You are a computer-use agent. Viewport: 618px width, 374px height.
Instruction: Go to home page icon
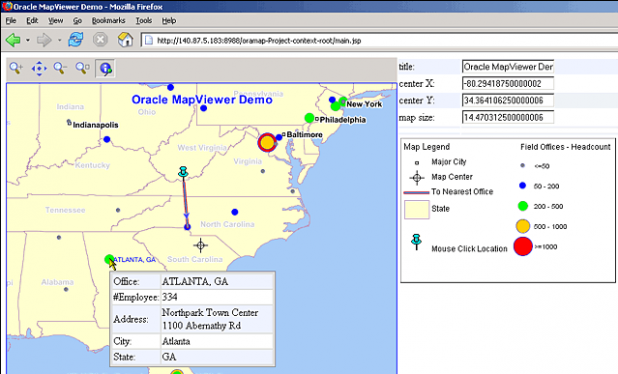pos(125,39)
